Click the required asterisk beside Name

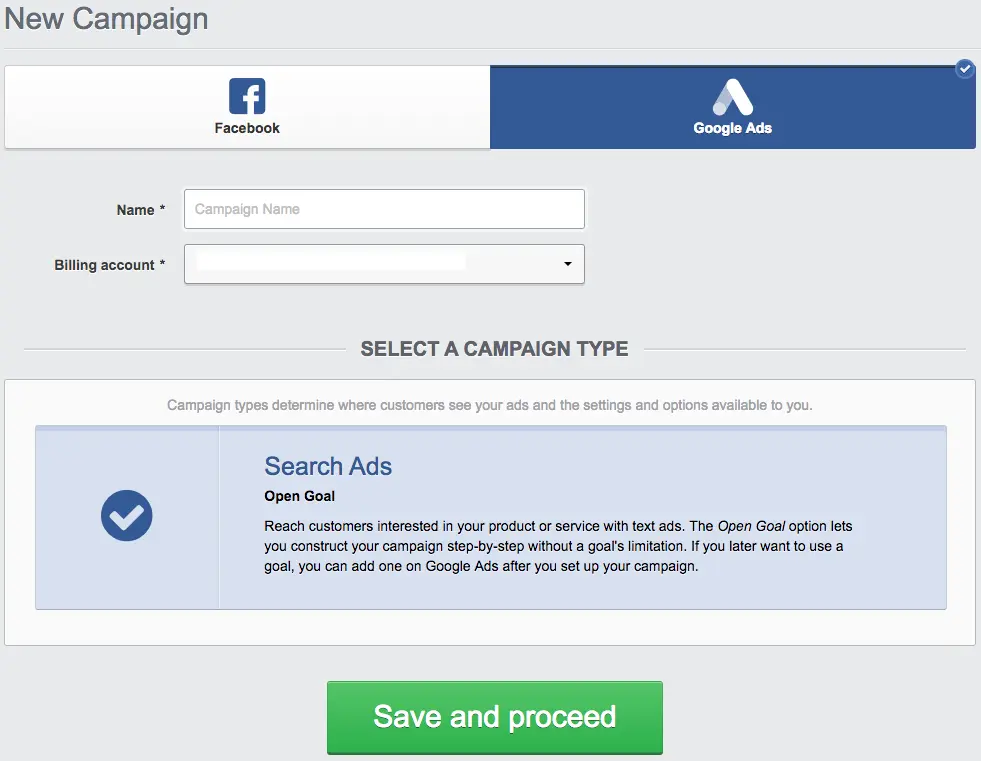click(x=162, y=209)
